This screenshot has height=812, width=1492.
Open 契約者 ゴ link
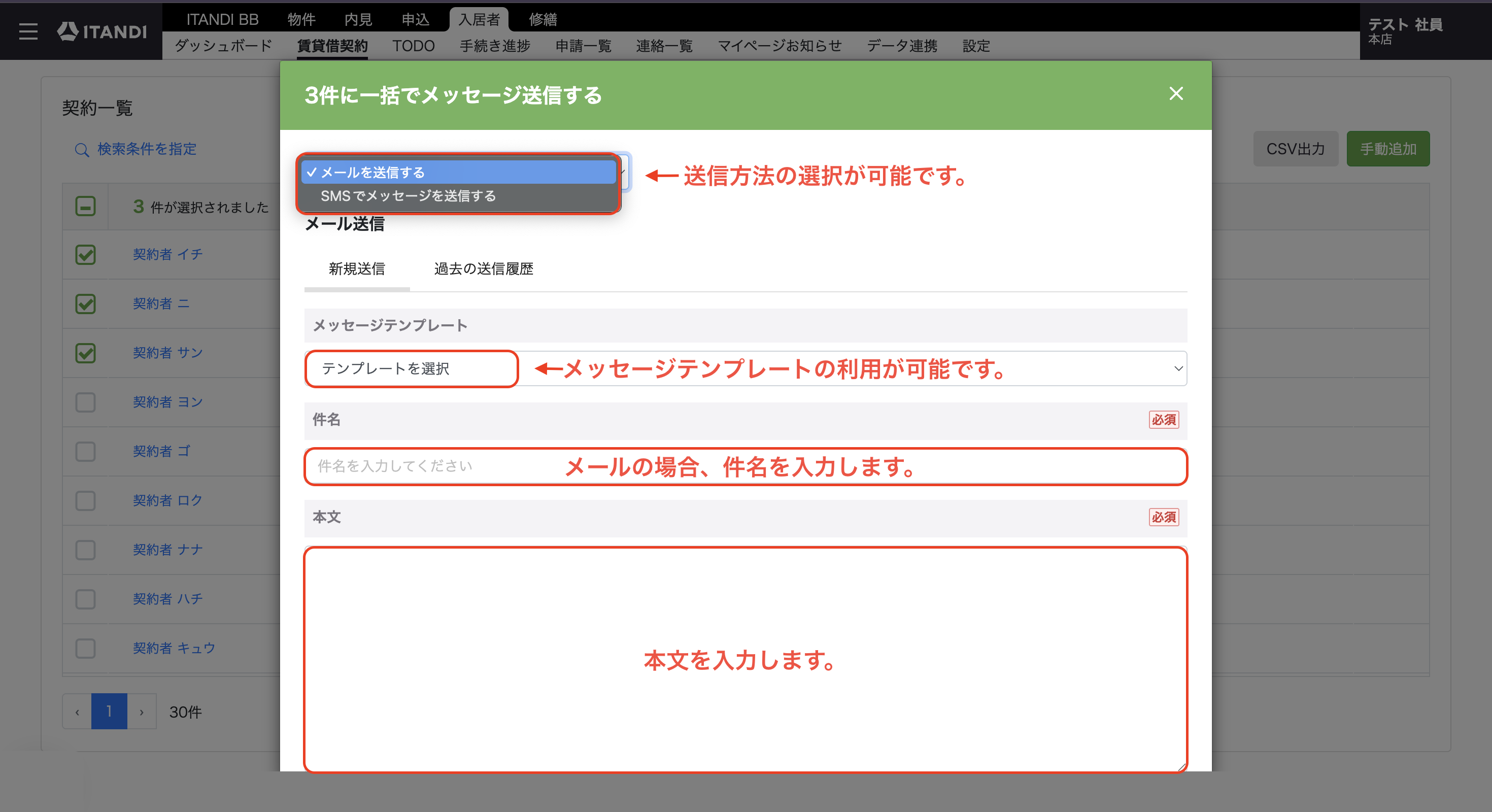[161, 451]
